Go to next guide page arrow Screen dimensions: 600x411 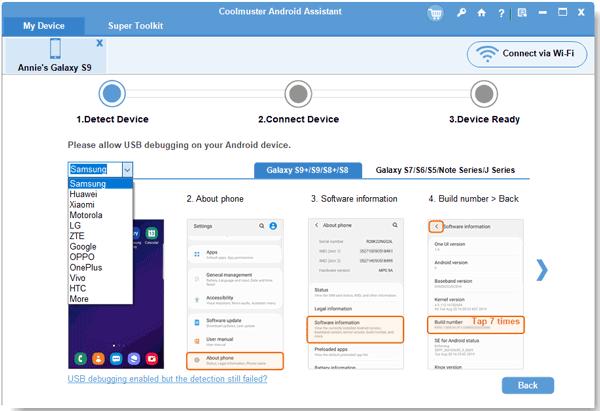pos(542,270)
